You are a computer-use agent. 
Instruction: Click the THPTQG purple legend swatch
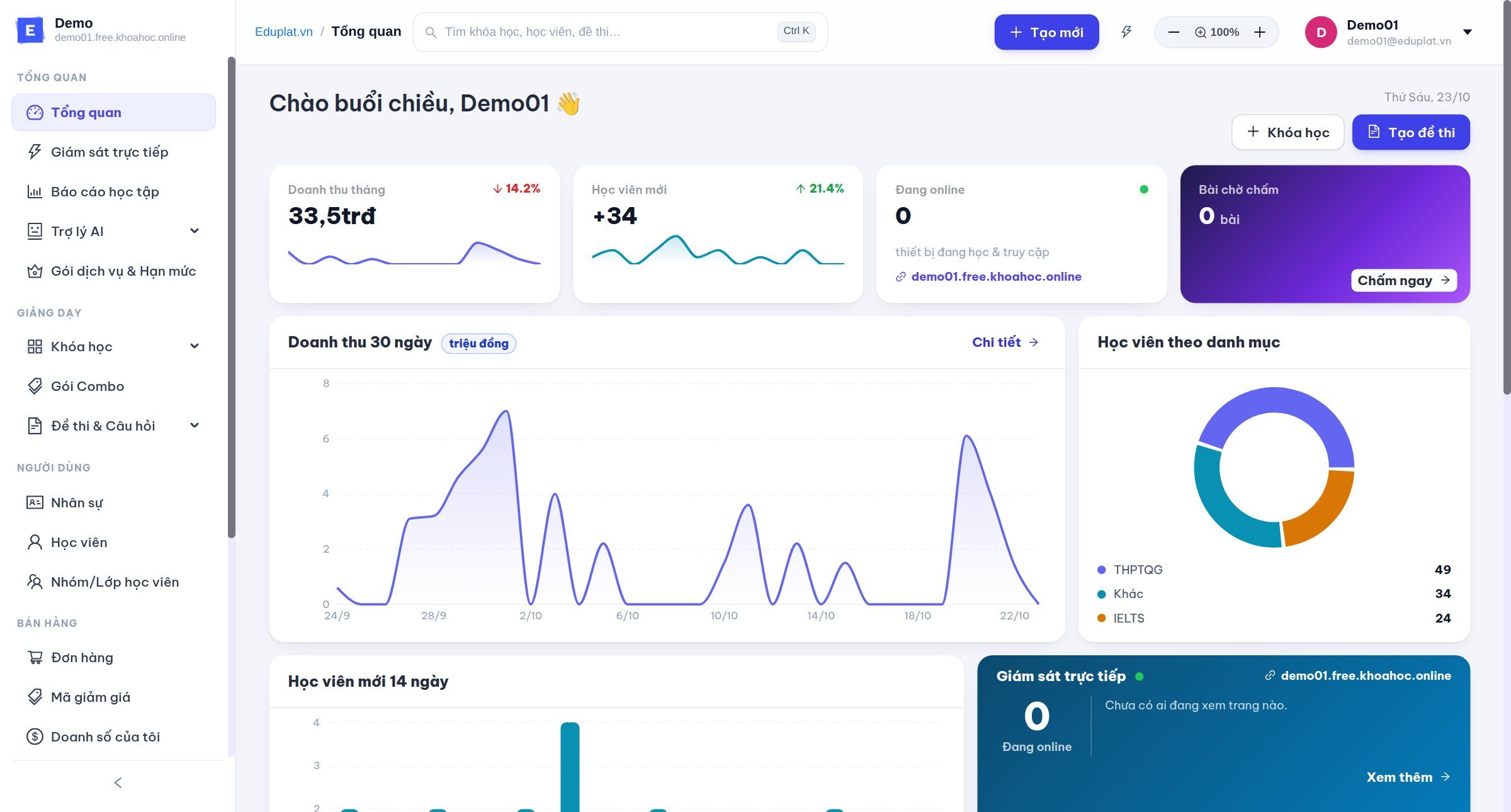click(x=1102, y=570)
